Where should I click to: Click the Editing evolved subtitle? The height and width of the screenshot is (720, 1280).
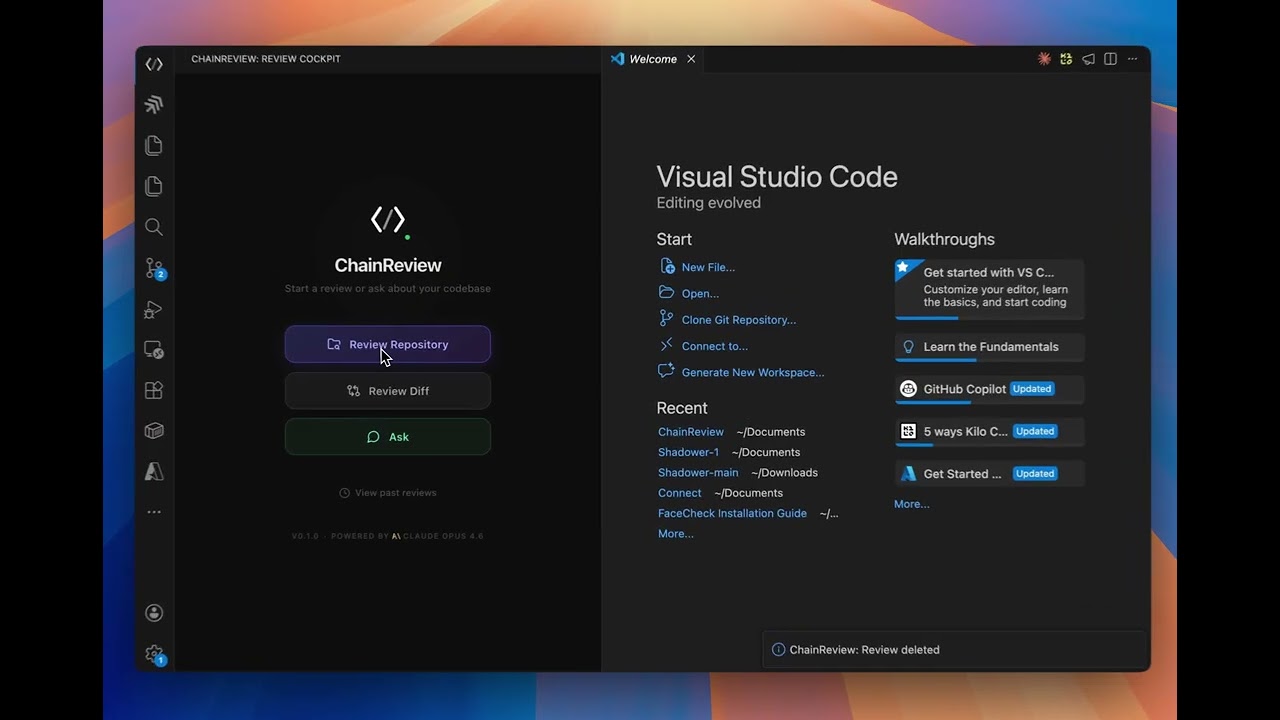(709, 203)
